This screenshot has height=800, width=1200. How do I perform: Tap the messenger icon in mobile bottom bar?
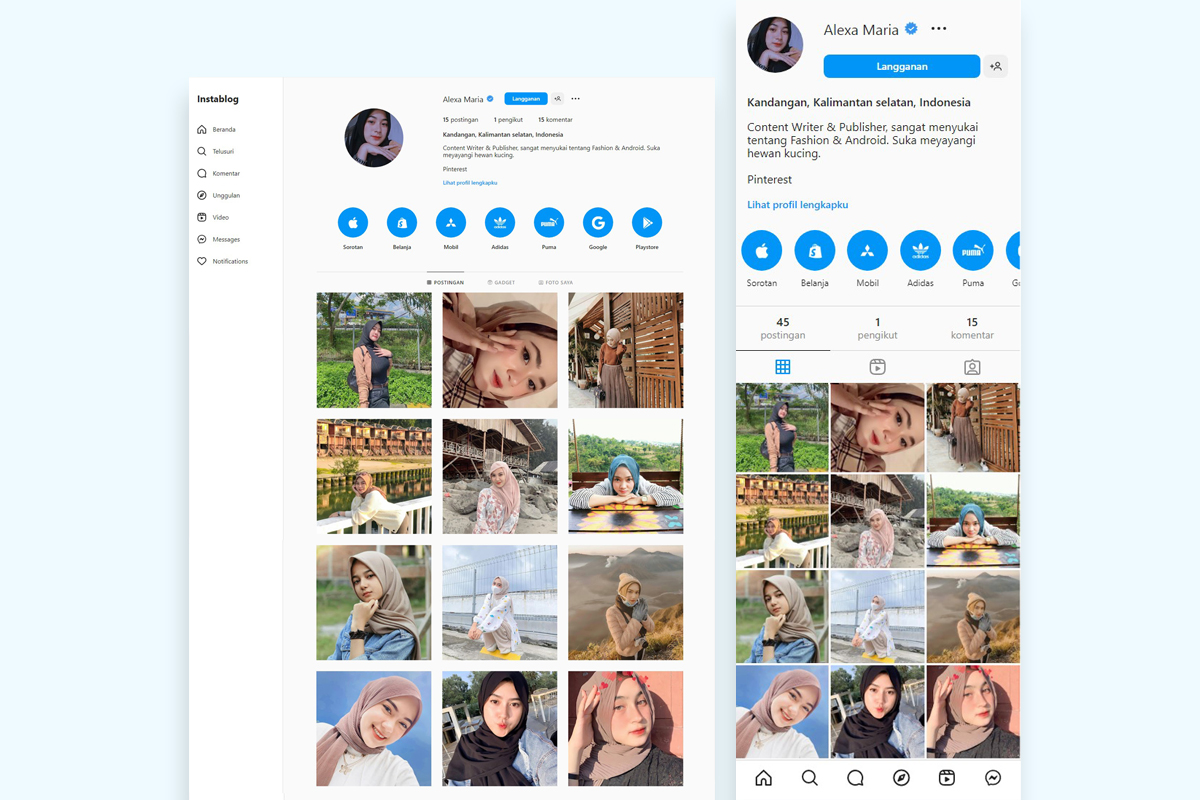[993, 778]
